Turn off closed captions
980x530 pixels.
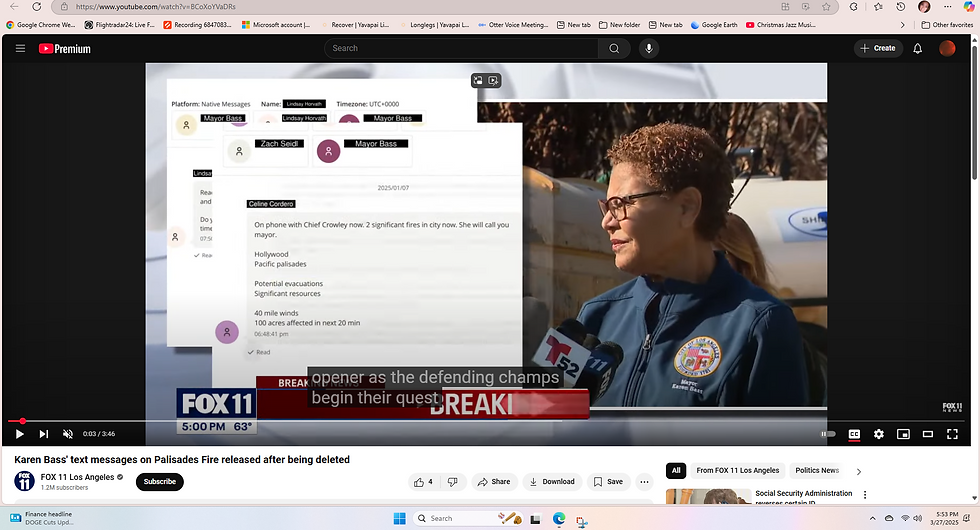(x=854, y=434)
